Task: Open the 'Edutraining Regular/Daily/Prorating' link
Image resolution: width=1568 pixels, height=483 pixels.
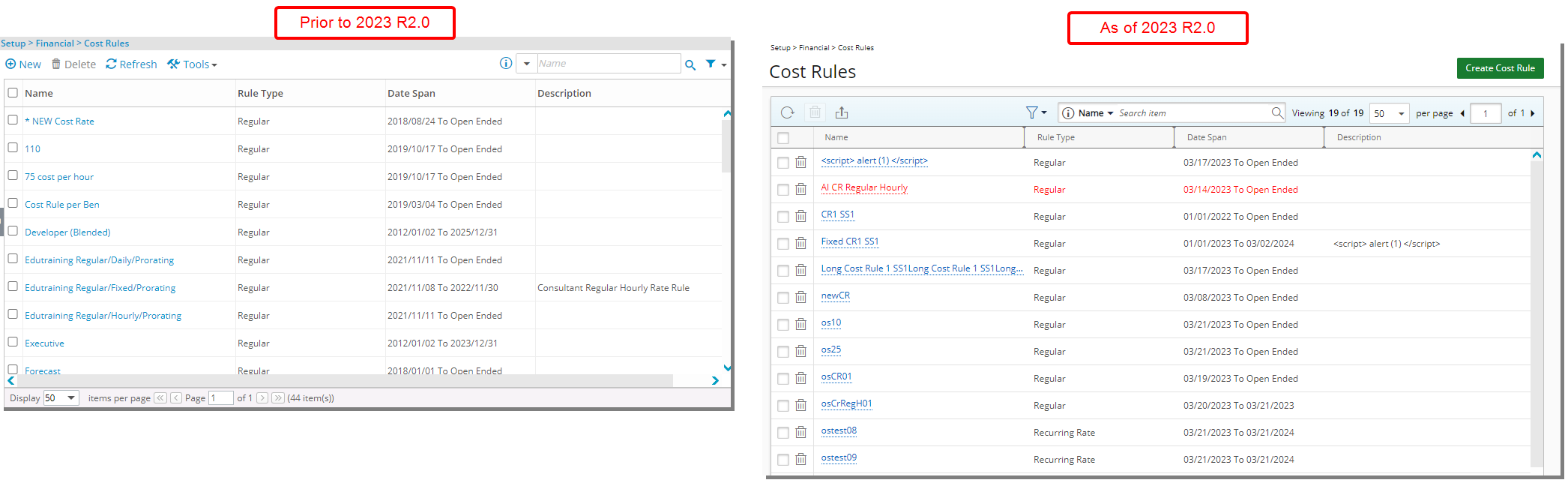Action: pyautogui.click(x=99, y=260)
